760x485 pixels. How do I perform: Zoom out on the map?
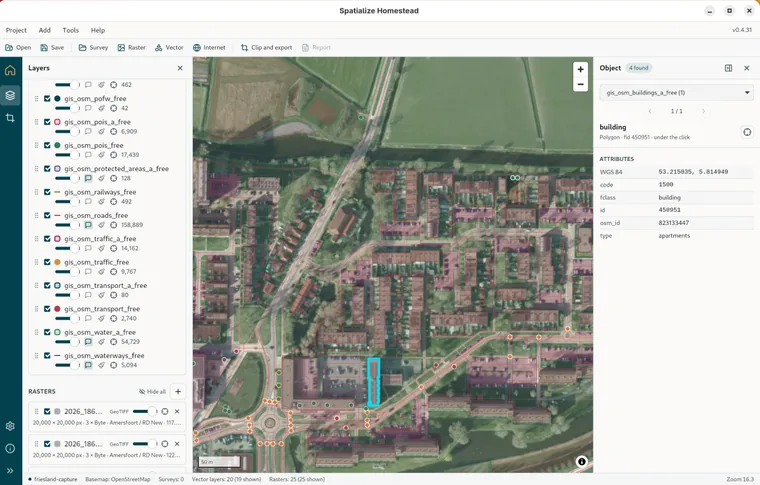580,84
